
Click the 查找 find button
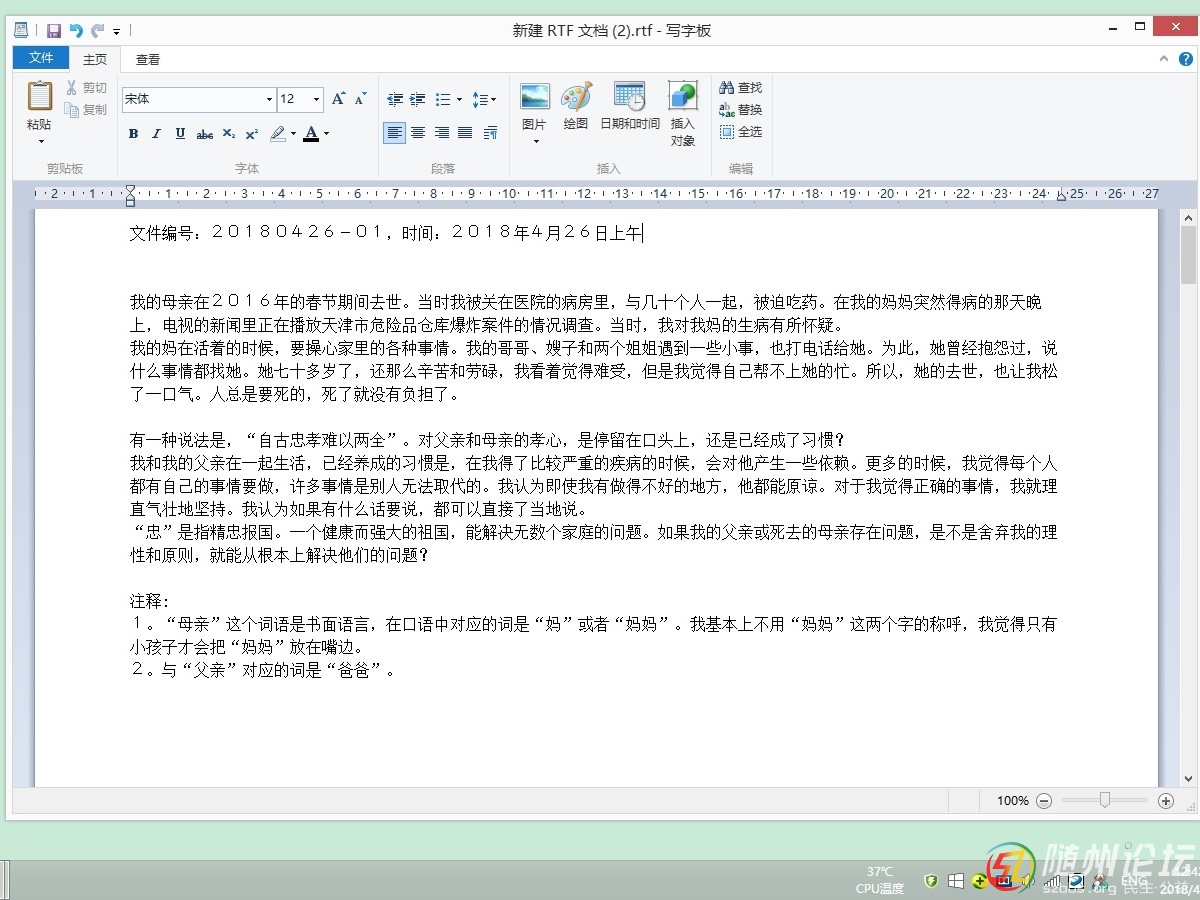click(741, 88)
